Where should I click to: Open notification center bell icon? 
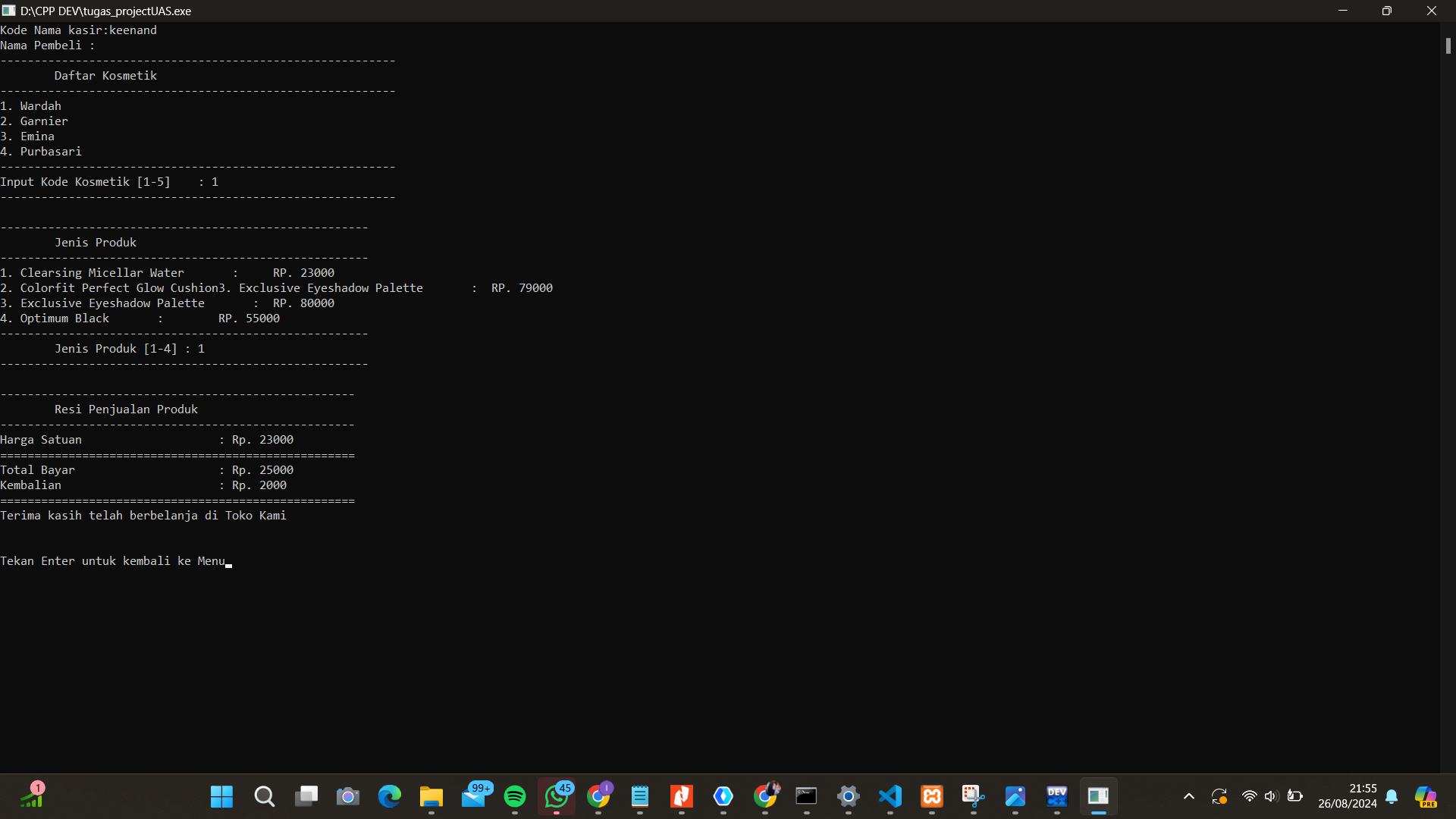point(1392,796)
